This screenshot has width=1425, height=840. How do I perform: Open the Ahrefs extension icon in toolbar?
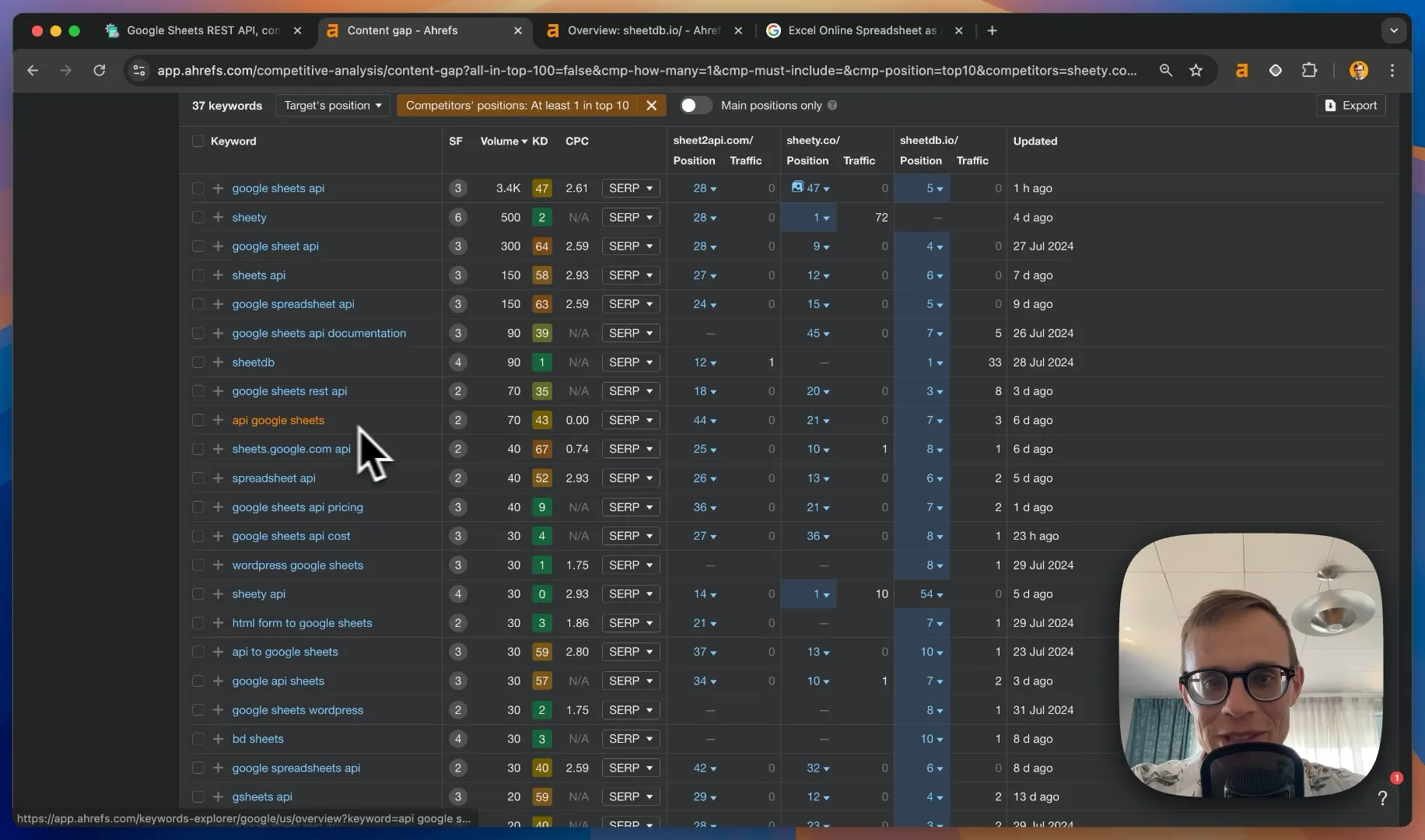(x=1241, y=71)
